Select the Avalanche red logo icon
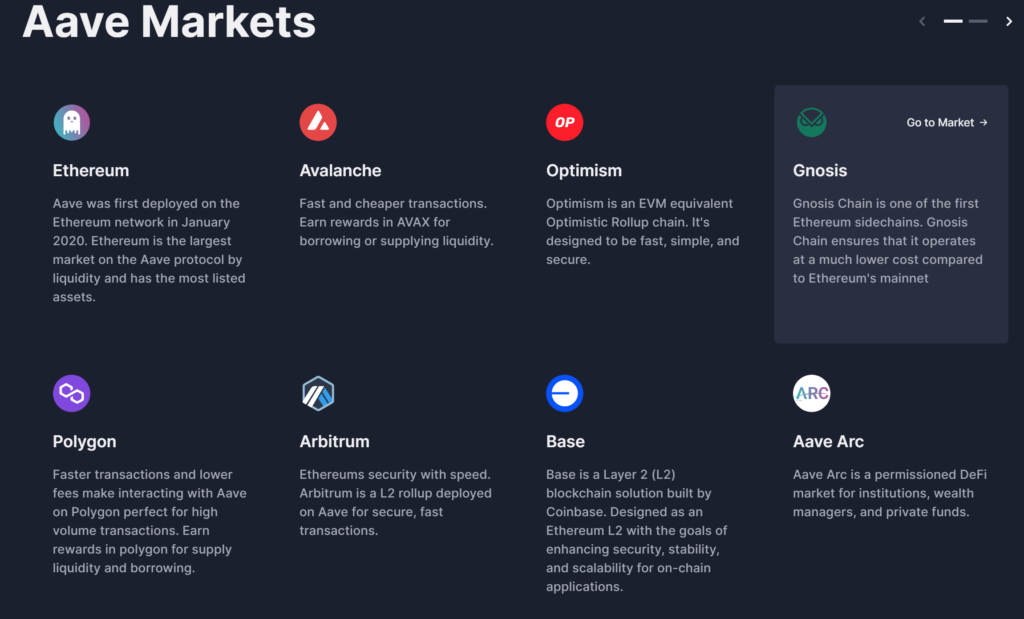Image resolution: width=1024 pixels, height=619 pixels. [x=318, y=122]
